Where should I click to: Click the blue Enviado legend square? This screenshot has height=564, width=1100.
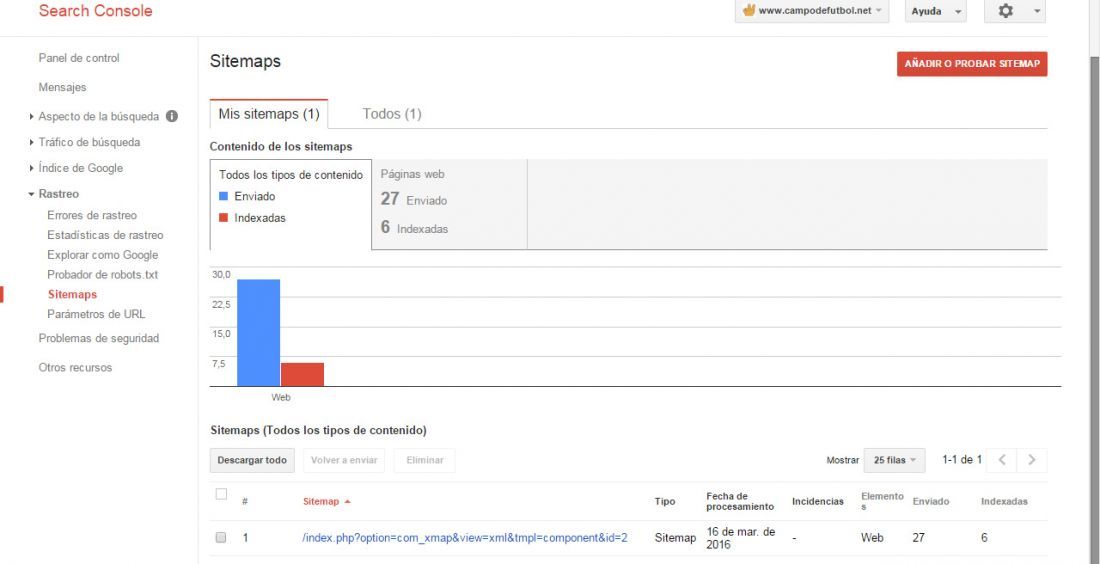[x=224, y=196]
